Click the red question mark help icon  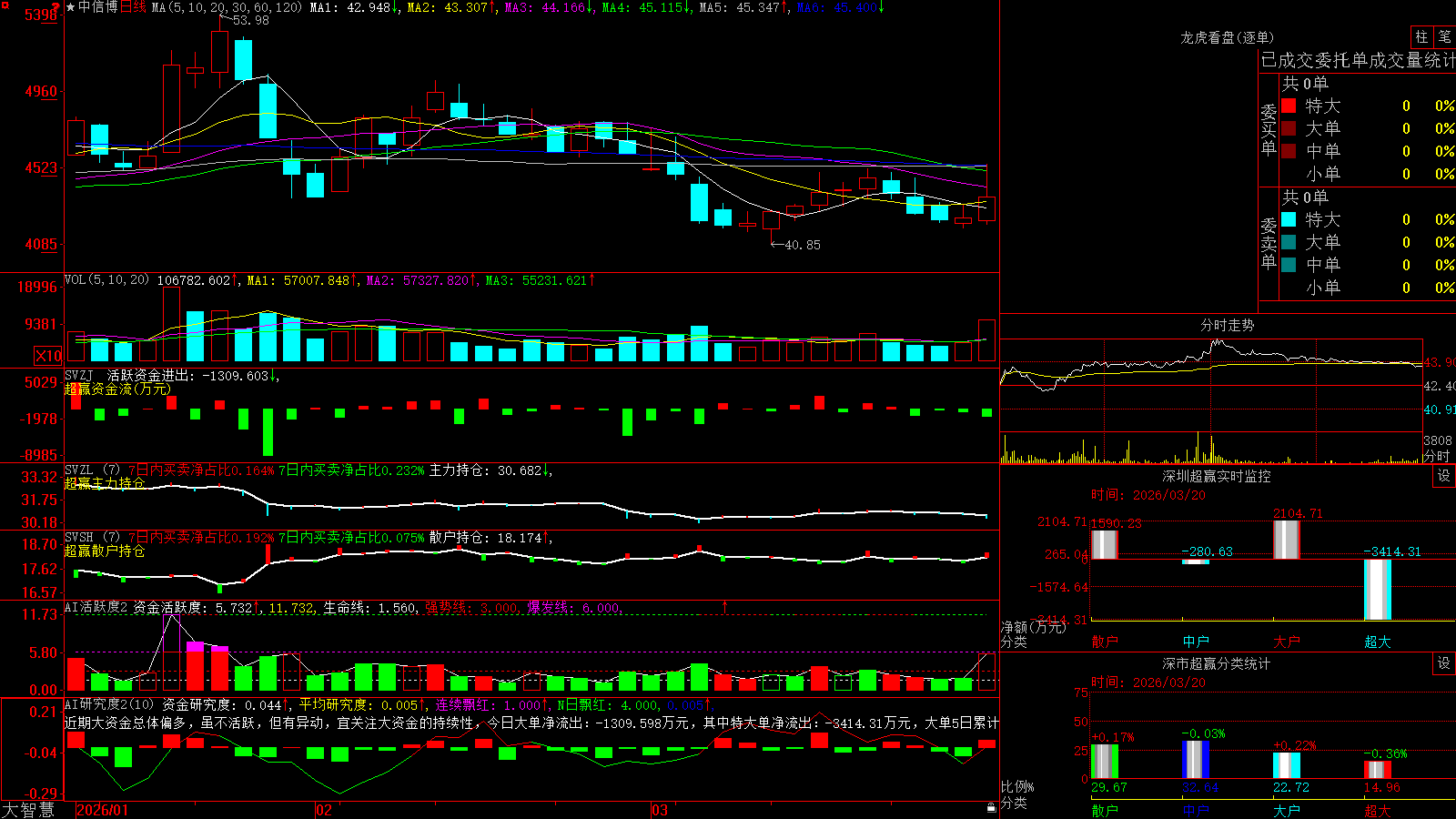click(x=56, y=7)
